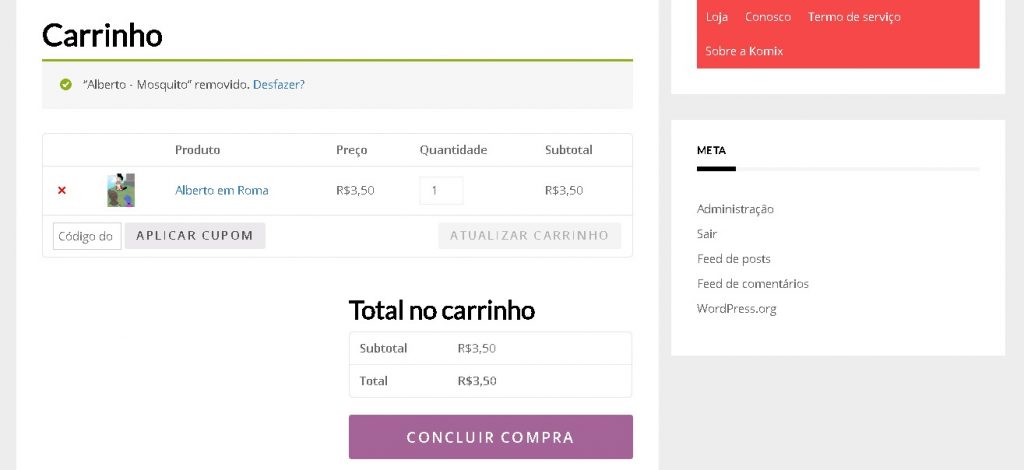Image resolution: width=1024 pixels, height=470 pixels.
Task: Select Sobre a Komix menu item
Action: pyautogui.click(x=744, y=51)
